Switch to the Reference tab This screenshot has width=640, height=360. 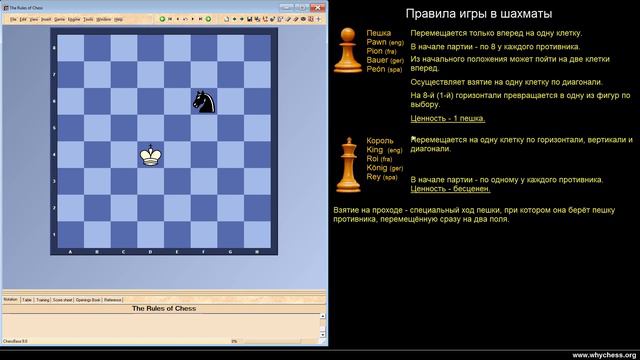[112, 300]
